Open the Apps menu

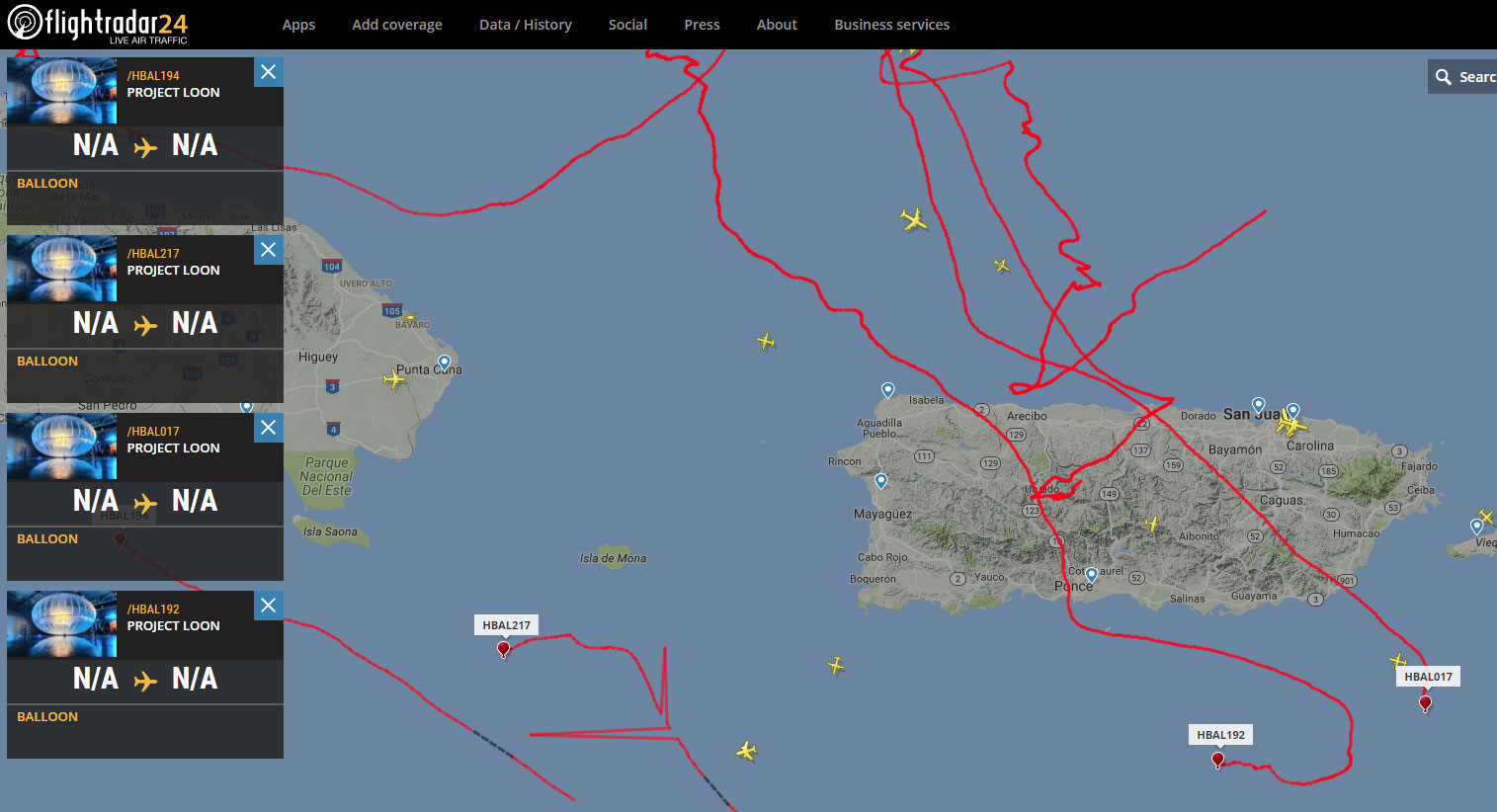coord(298,25)
